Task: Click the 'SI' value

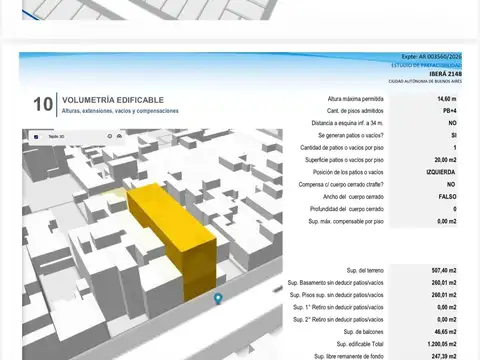Action: click(453, 135)
